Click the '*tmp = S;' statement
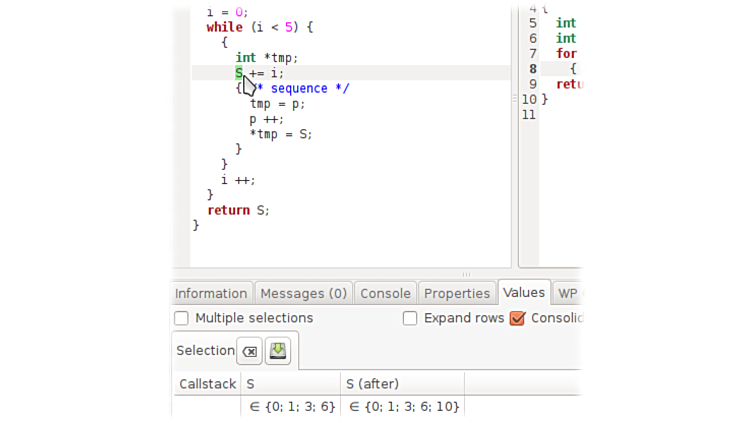 280,134
